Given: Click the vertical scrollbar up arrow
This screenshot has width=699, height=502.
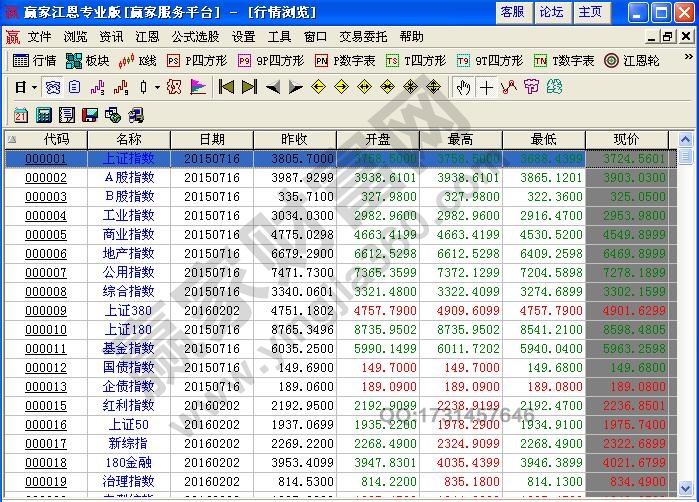Looking at the screenshot, I should click(x=685, y=140).
